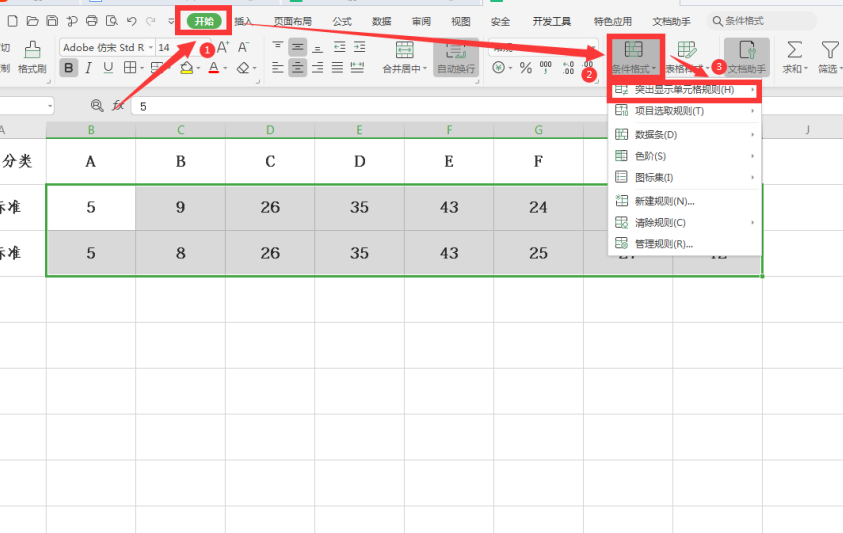Open the quick access toolbar customize arrow

[x=171, y=22]
